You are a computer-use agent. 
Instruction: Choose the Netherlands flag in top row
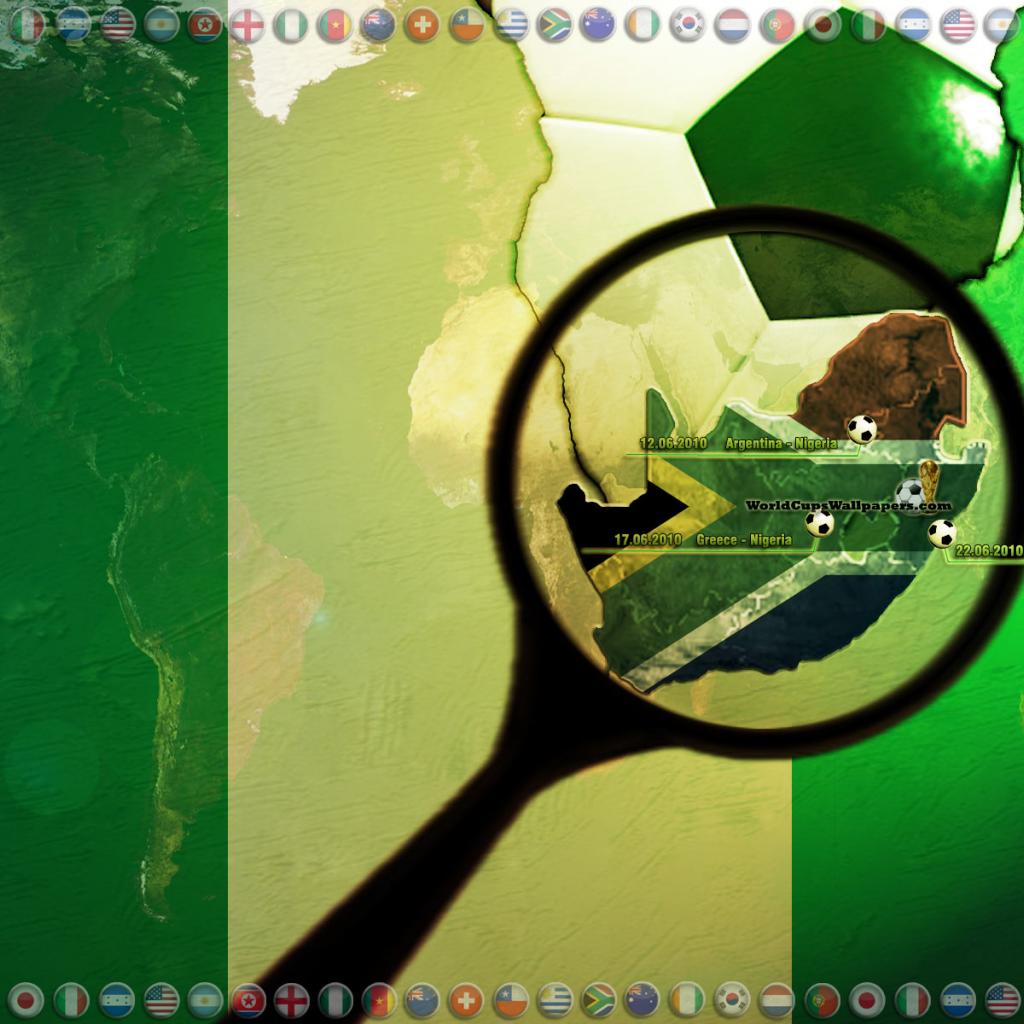click(x=732, y=24)
